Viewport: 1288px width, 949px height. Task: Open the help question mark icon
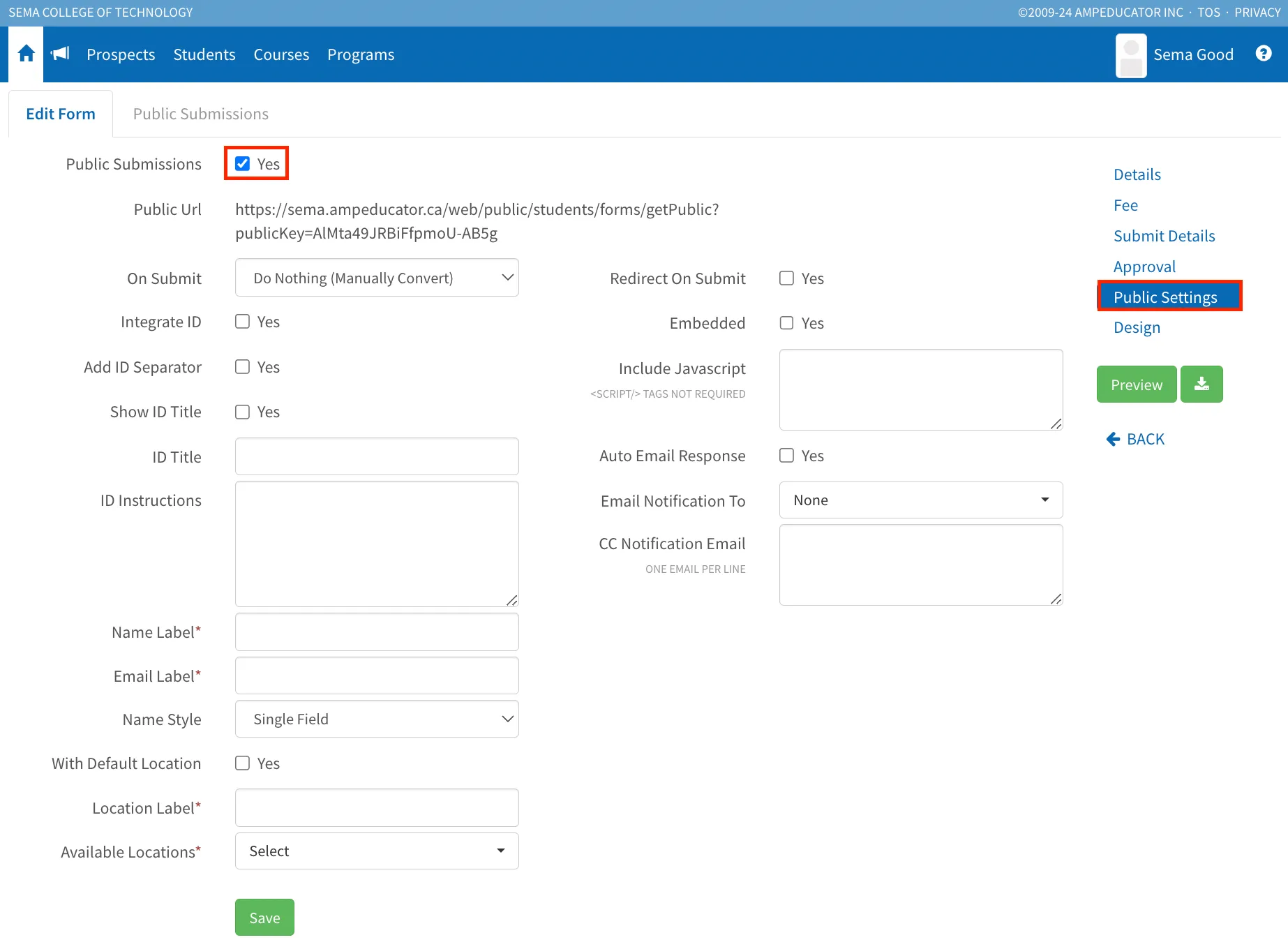[x=1263, y=54]
